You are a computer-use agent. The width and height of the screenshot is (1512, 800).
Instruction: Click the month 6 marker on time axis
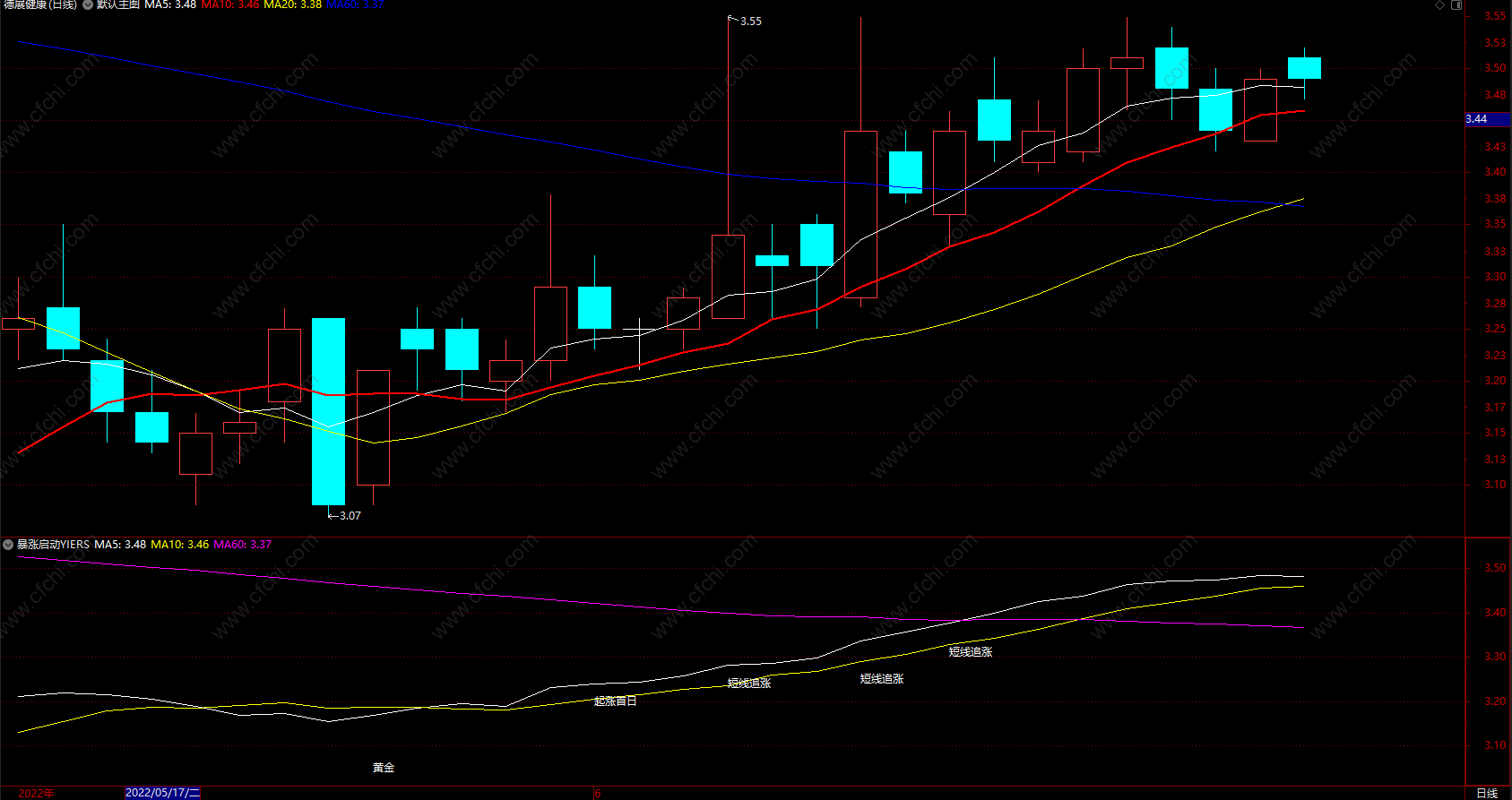tap(598, 794)
